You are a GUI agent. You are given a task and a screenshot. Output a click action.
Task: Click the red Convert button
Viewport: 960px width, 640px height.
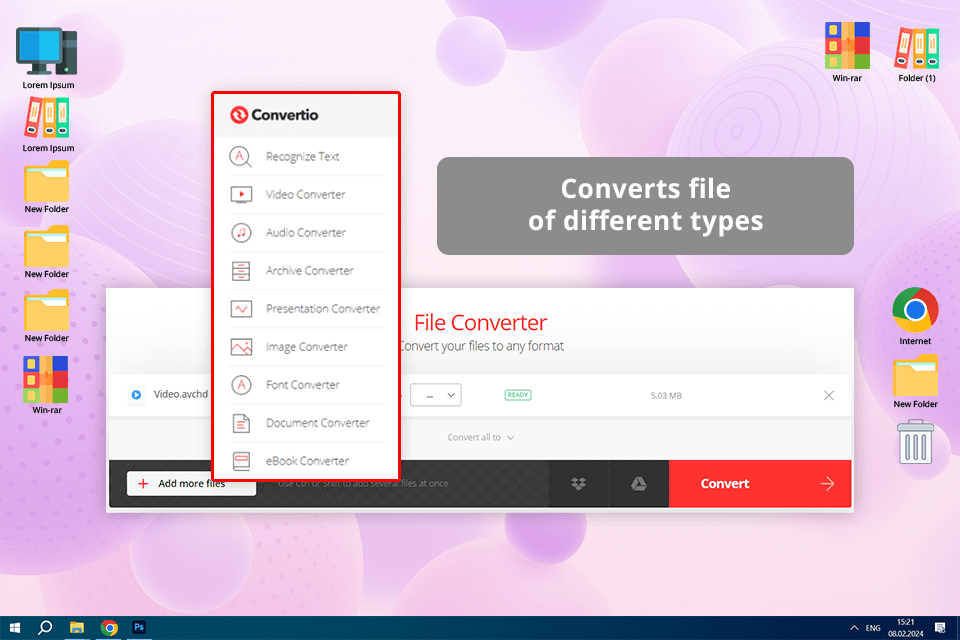pyautogui.click(x=760, y=484)
